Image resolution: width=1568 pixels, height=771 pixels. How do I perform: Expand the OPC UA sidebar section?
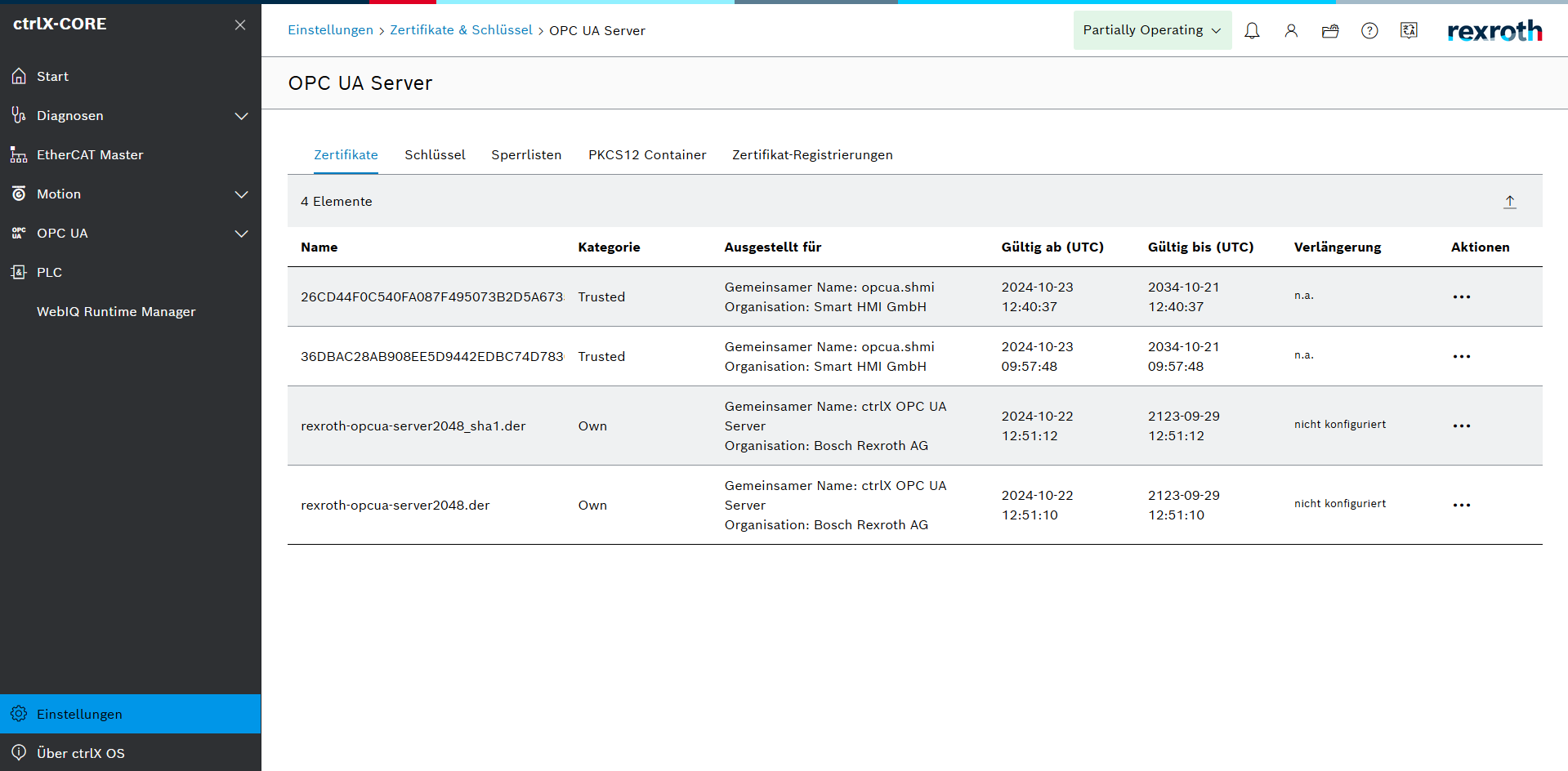tap(241, 234)
